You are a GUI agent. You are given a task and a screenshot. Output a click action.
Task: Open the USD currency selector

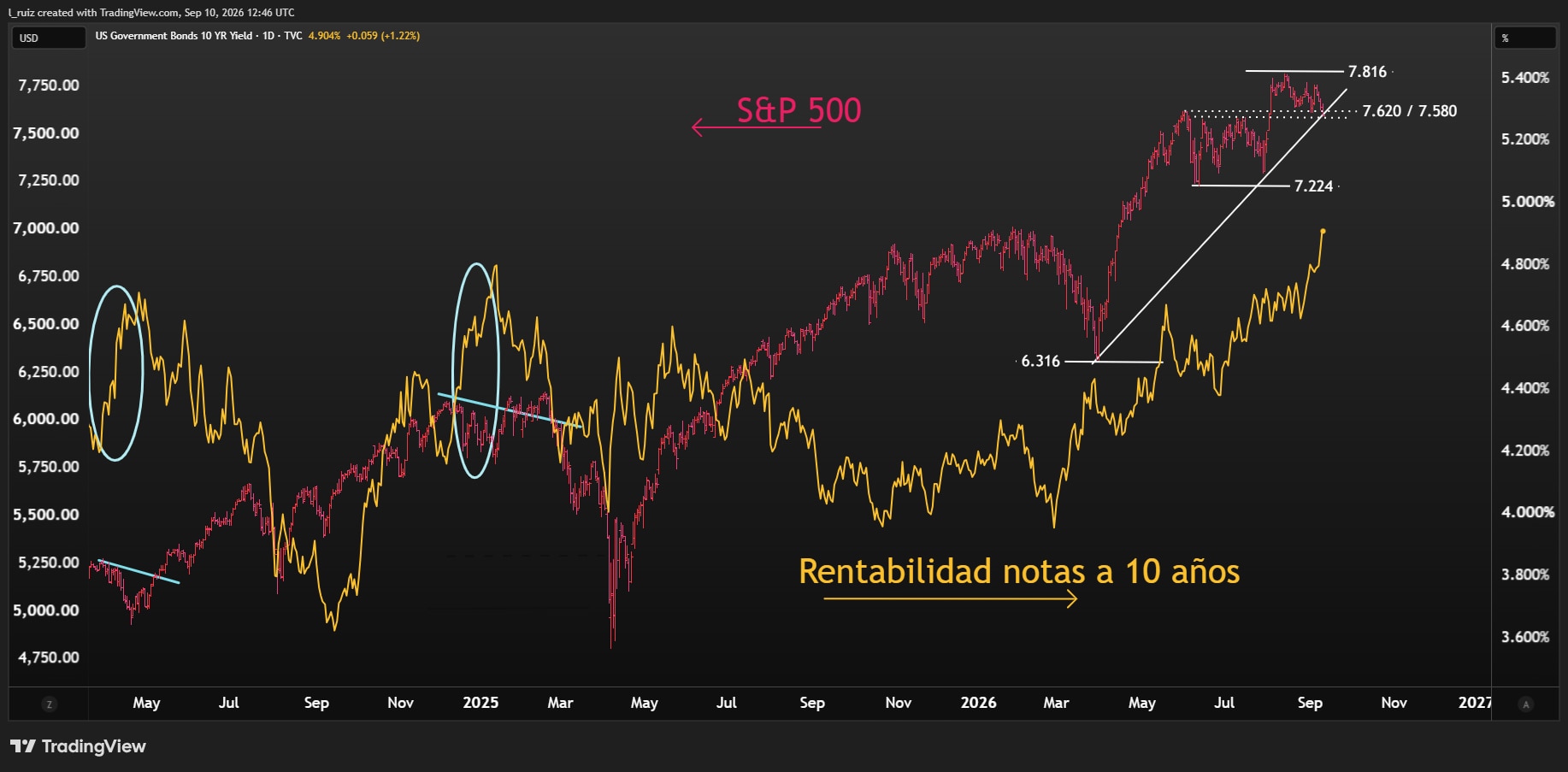[47, 38]
